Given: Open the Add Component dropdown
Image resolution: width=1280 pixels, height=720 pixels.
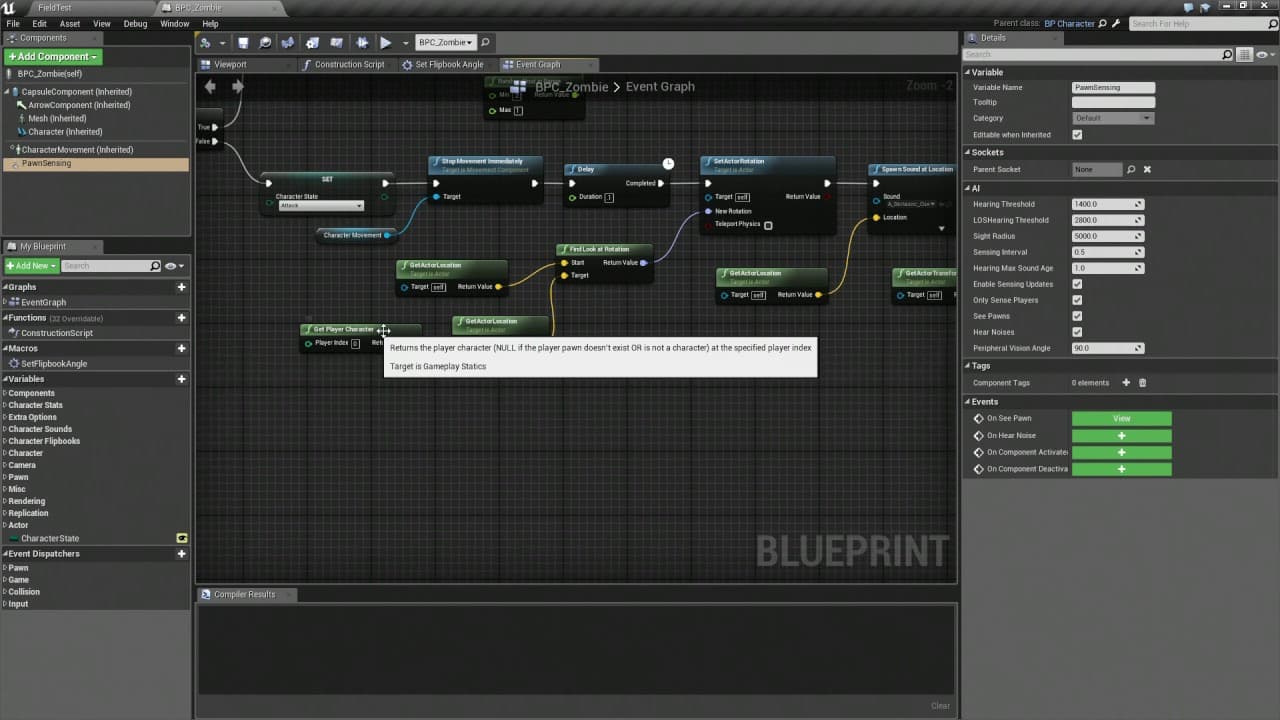Looking at the screenshot, I should tap(52, 57).
